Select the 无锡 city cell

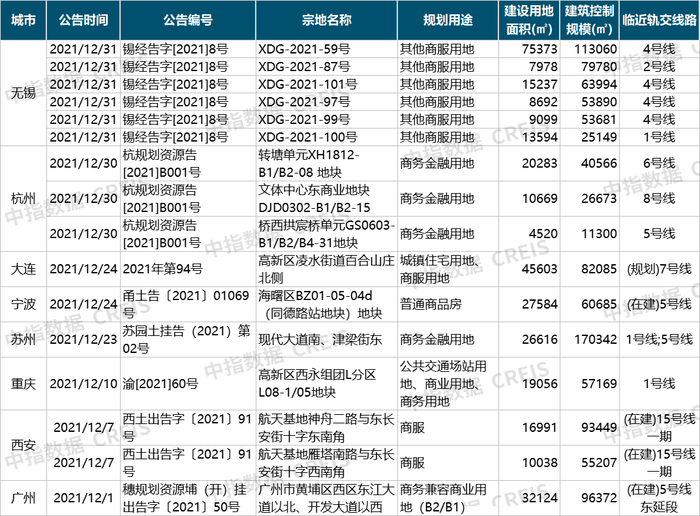click(x=23, y=93)
